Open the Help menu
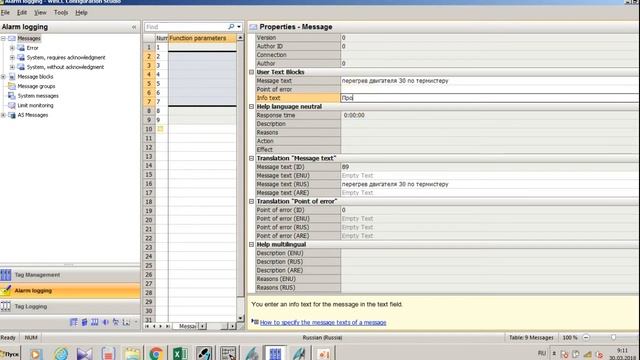 pyautogui.click(x=81, y=13)
